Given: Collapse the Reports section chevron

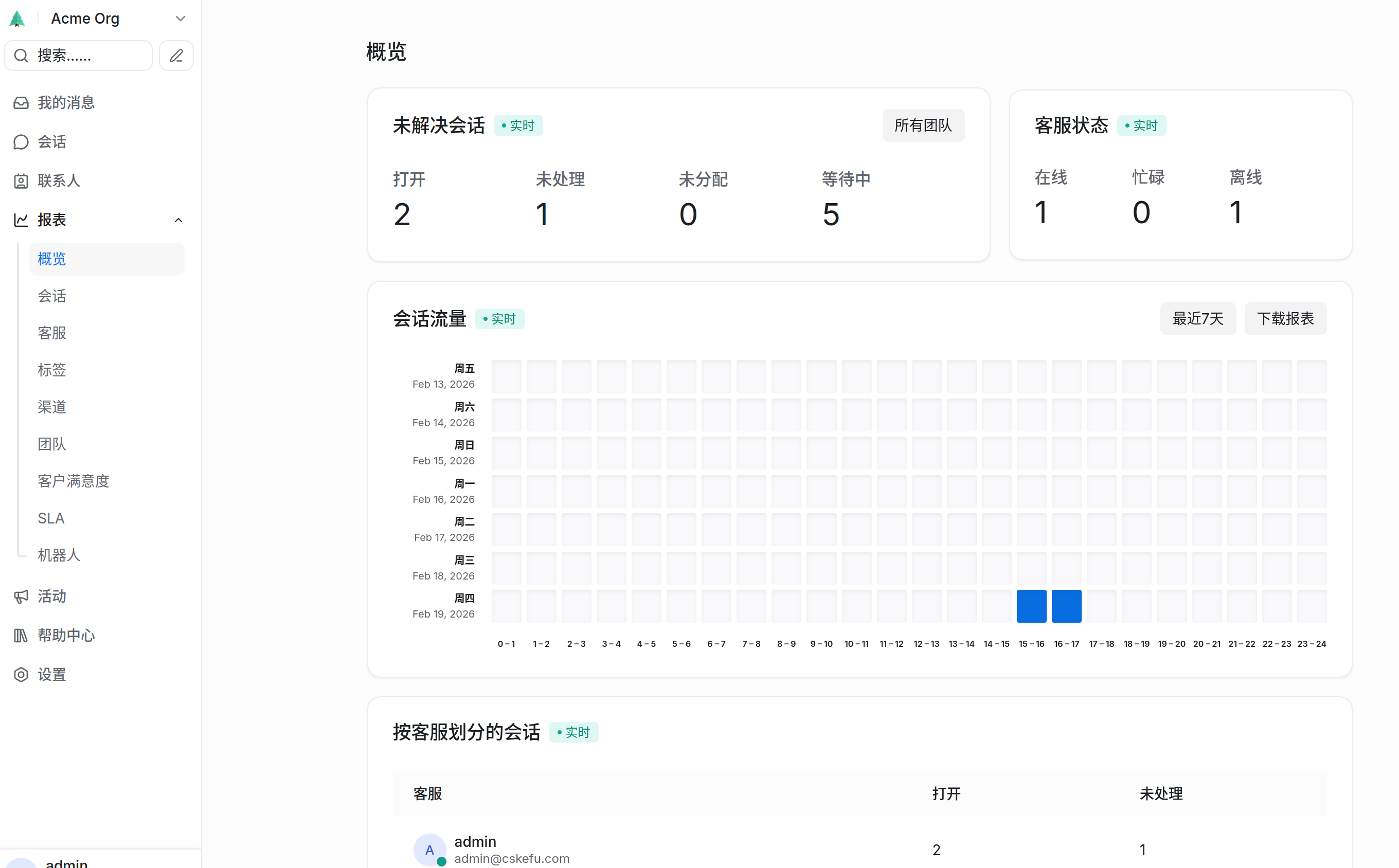Looking at the screenshot, I should point(178,220).
